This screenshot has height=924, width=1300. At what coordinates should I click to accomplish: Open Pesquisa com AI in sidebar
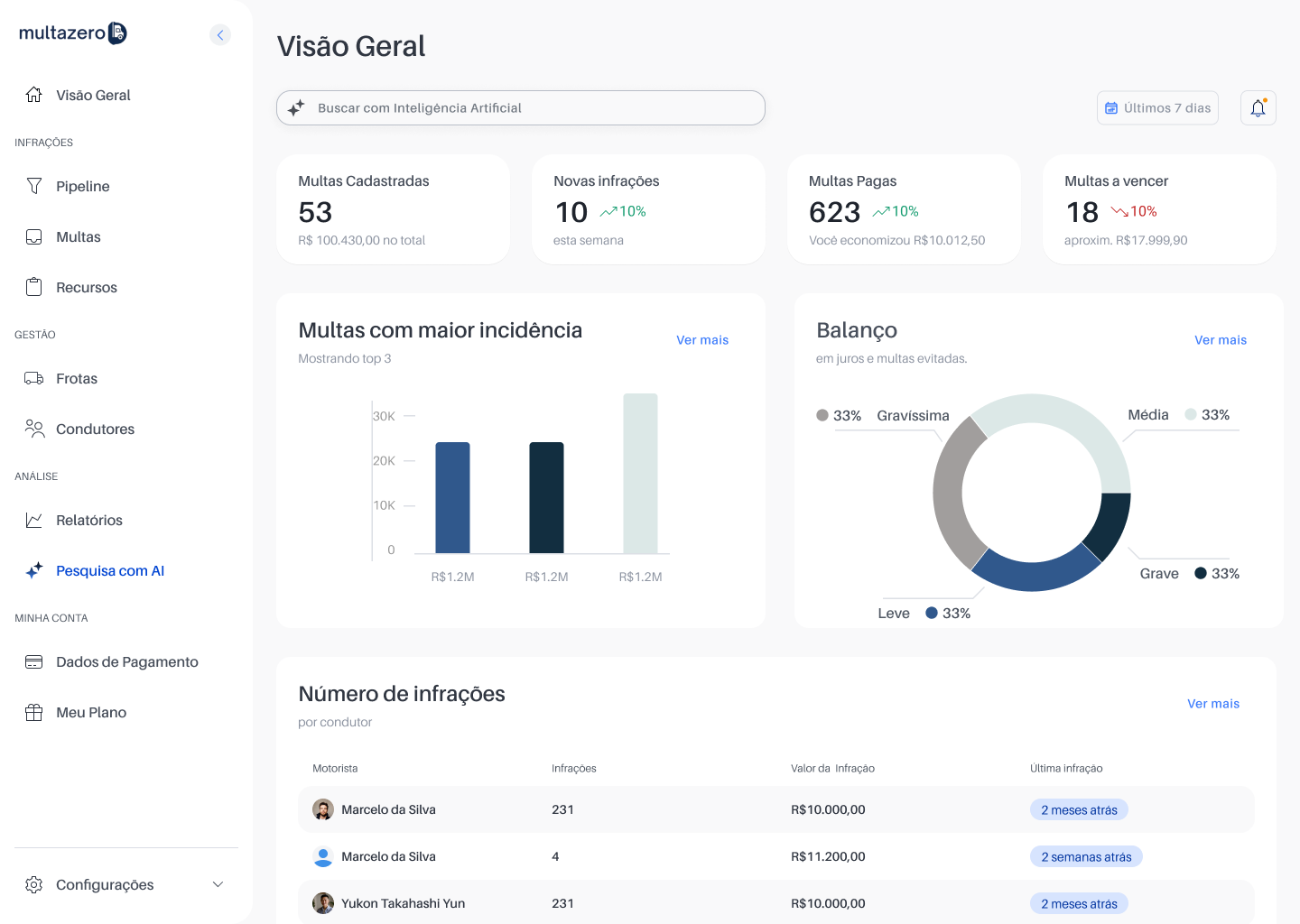click(110, 570)
